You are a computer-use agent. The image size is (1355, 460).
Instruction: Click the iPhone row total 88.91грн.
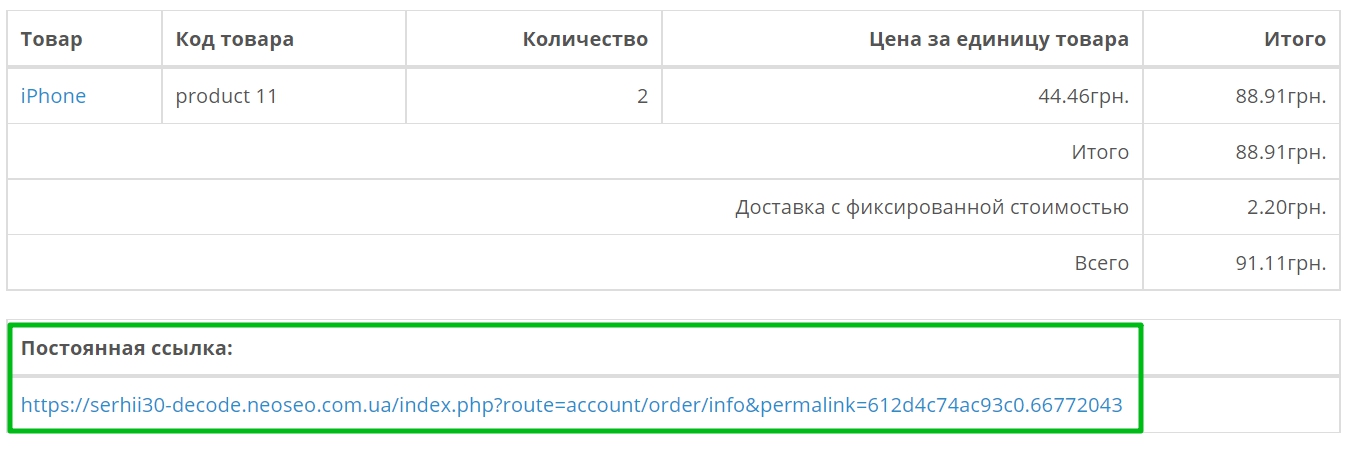[x=1280, y=96]
